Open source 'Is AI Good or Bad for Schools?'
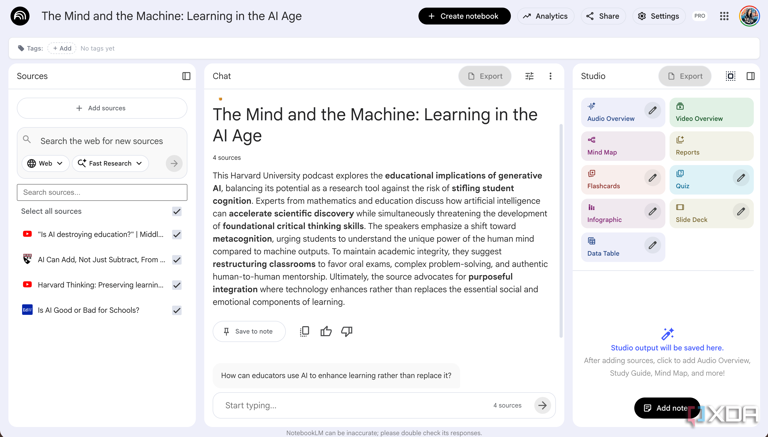The height and width of the screenshot is (437, 768). [88, 310]
